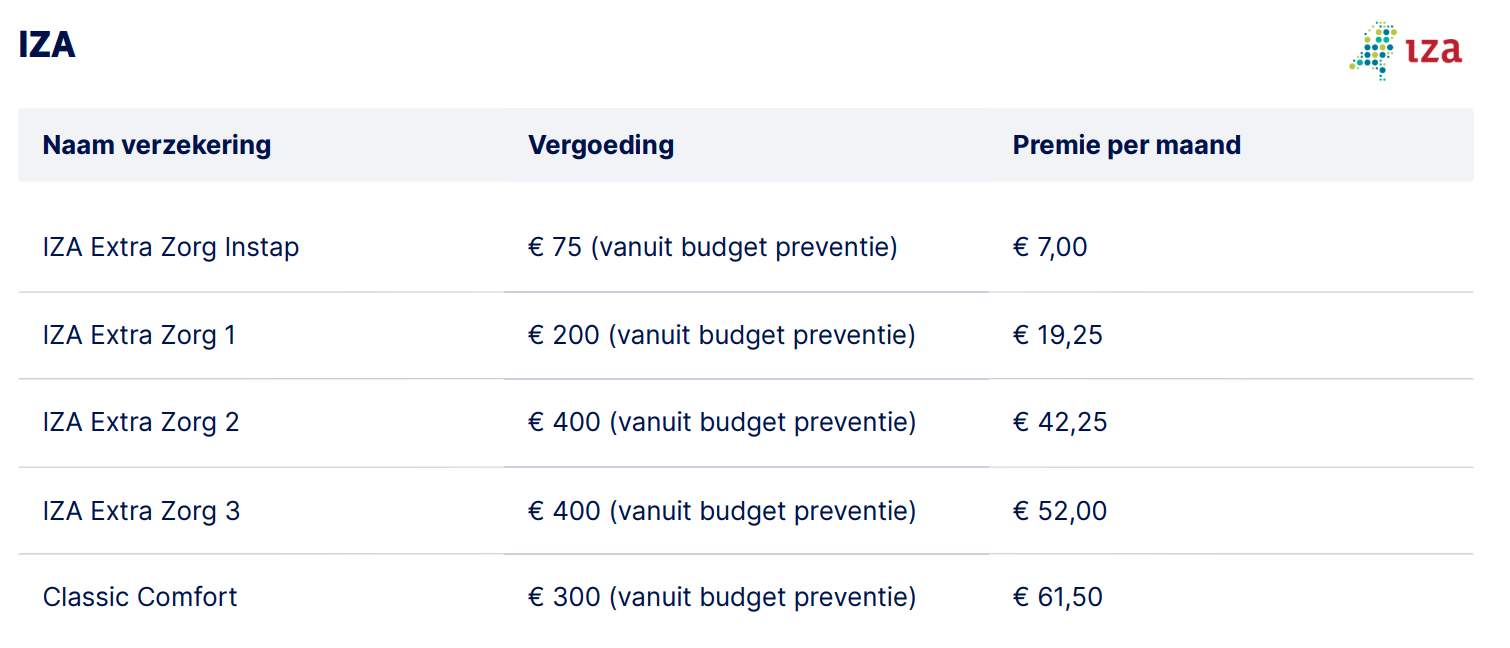Click the € 42,25 monthly premium

click(1060, 422)
